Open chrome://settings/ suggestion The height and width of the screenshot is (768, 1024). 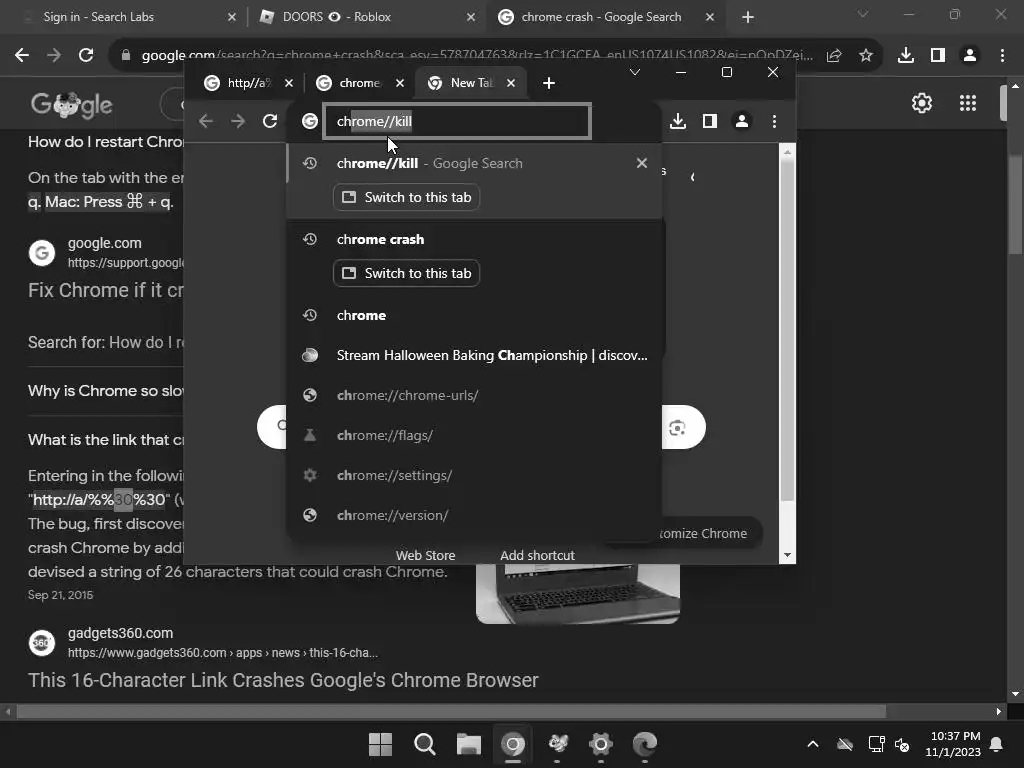(475, 475)
